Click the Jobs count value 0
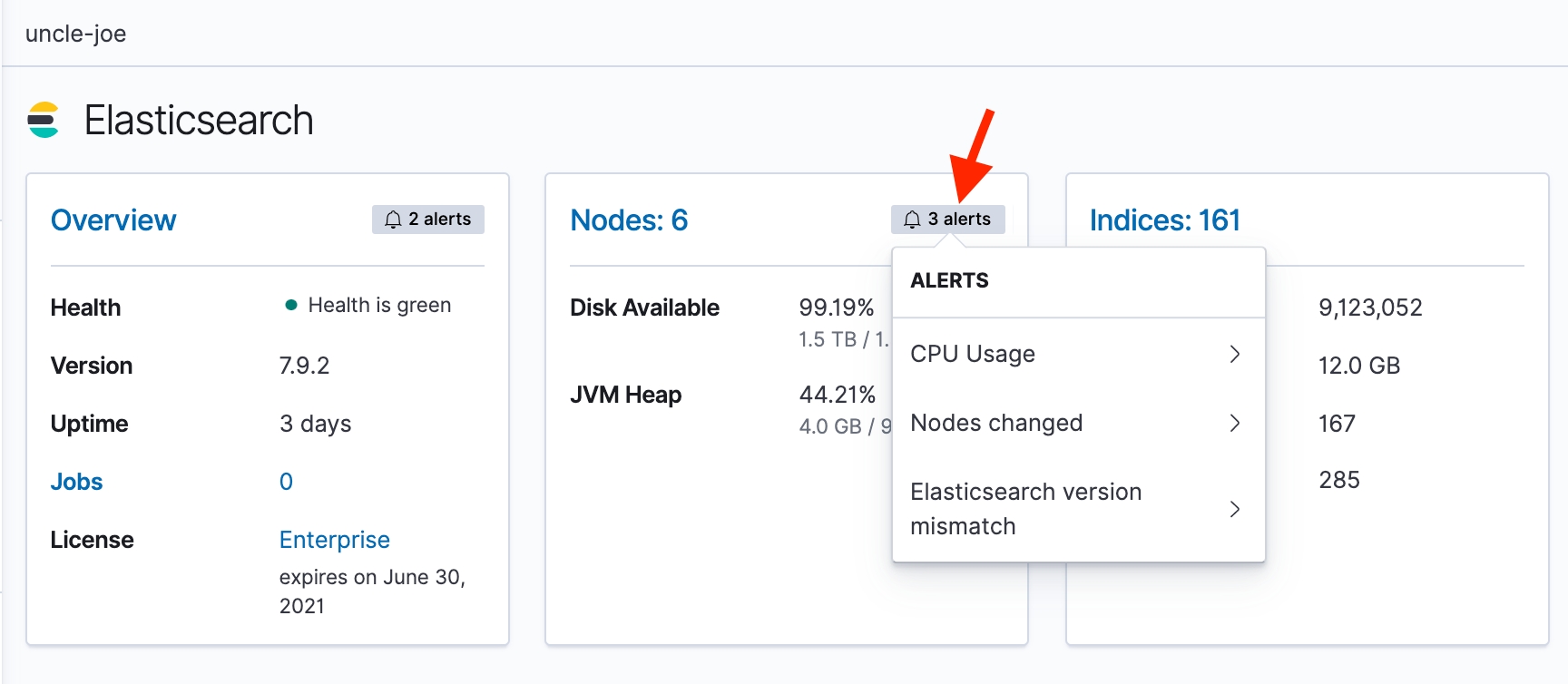 coord(286,482)
